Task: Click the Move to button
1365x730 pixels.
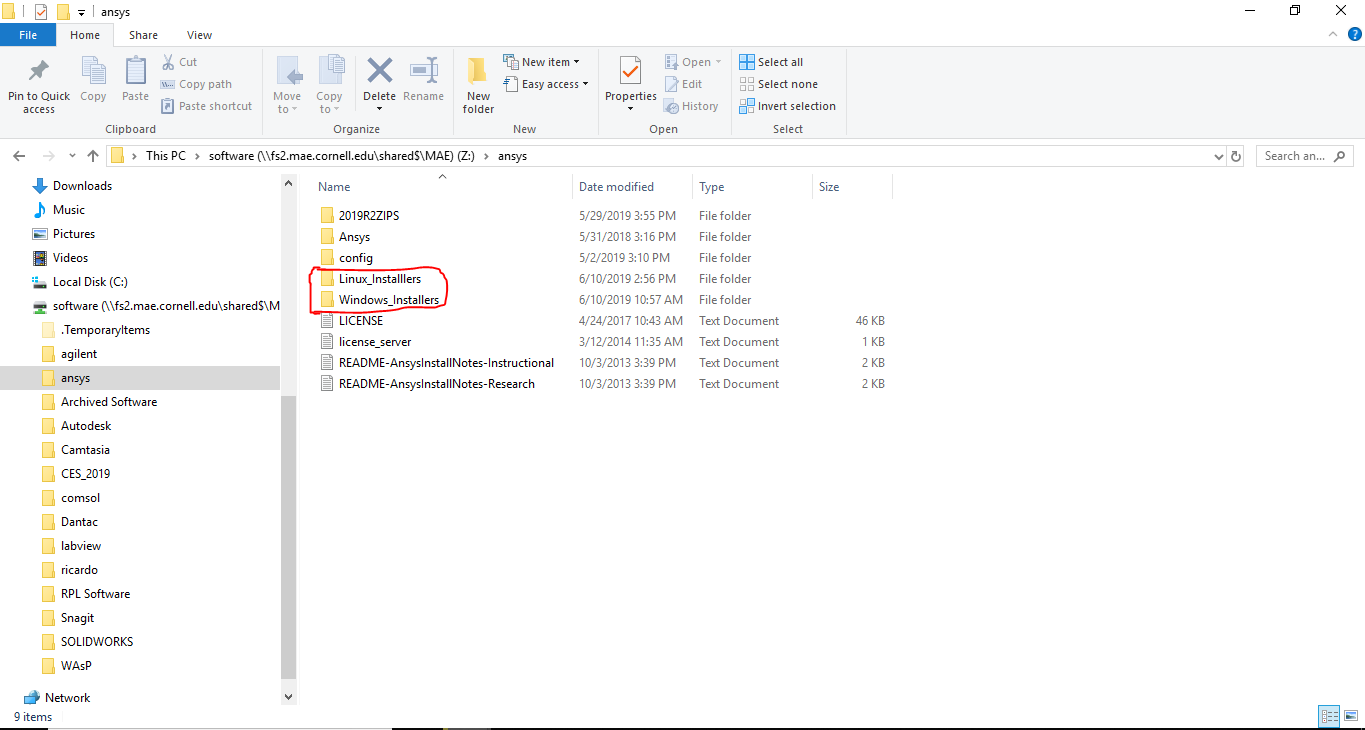Action: pyautogui.click(x=287, y=85)
